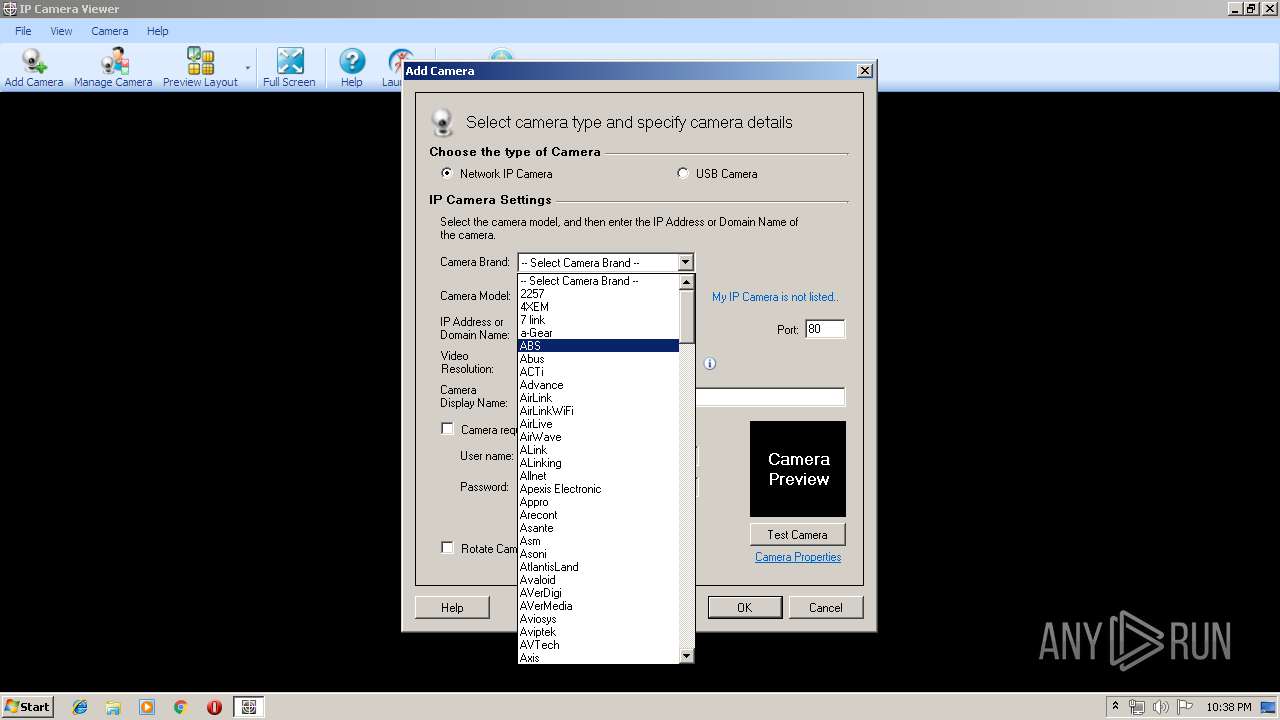Select ALinking from the brand list

(598, 463)
